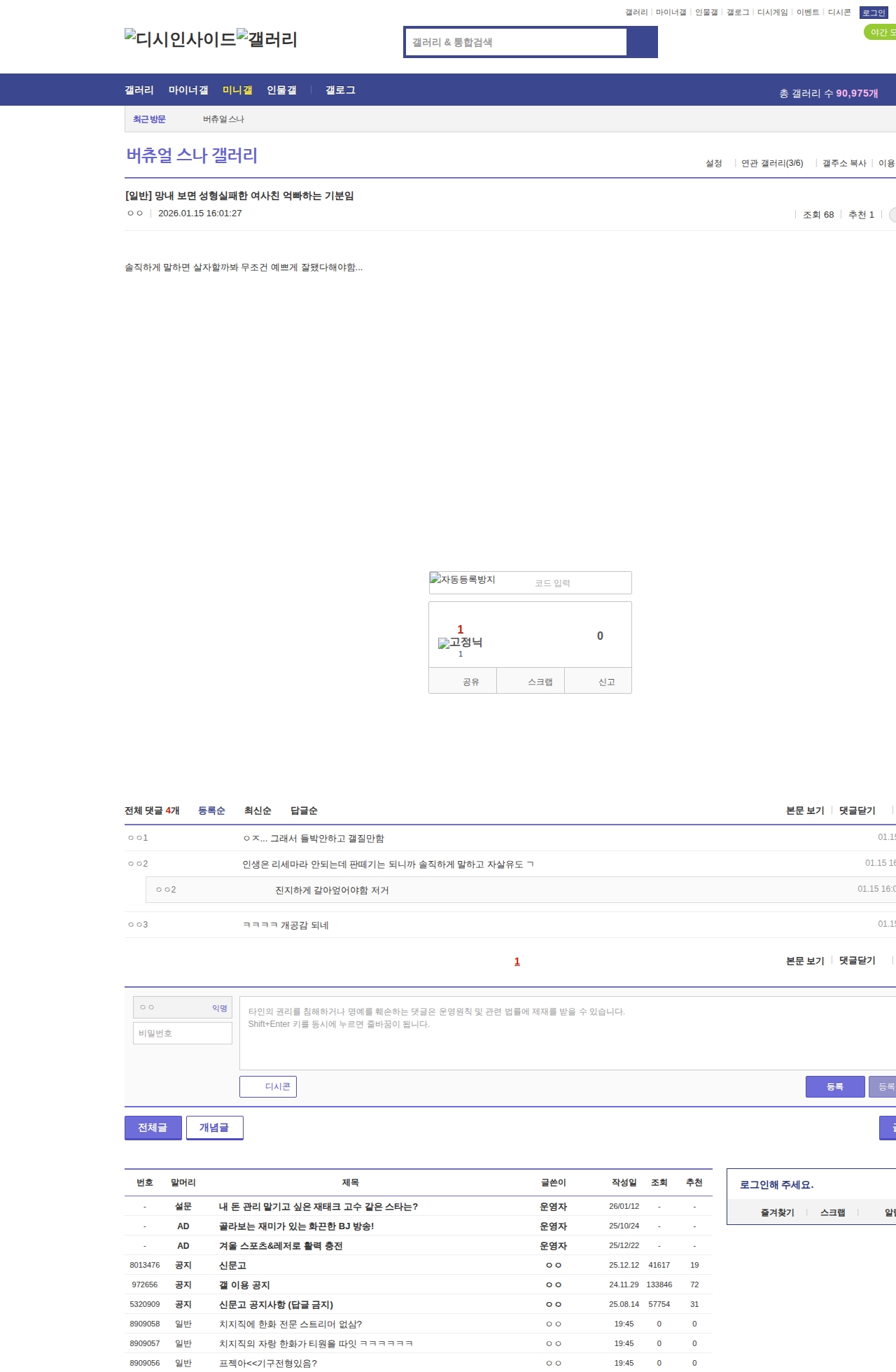
Task: Click the 디시인사이드 logo image
Action: 180,38
